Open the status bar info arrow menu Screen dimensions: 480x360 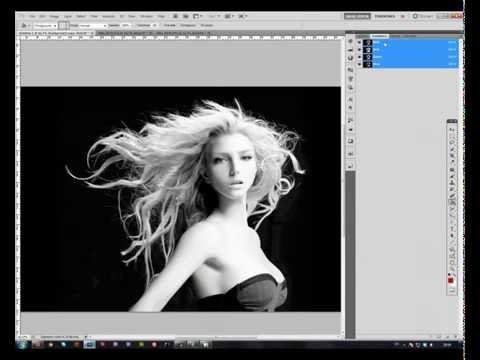click(86, 337)
